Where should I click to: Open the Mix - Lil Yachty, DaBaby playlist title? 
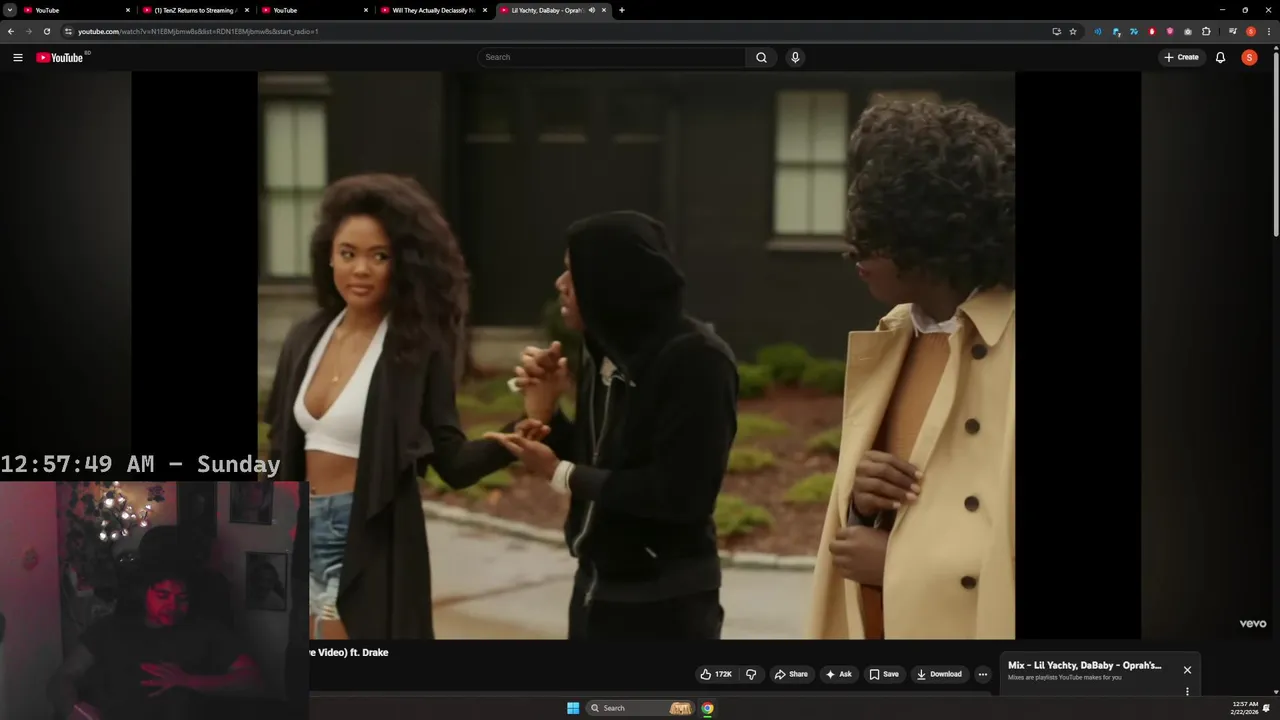1085,665
